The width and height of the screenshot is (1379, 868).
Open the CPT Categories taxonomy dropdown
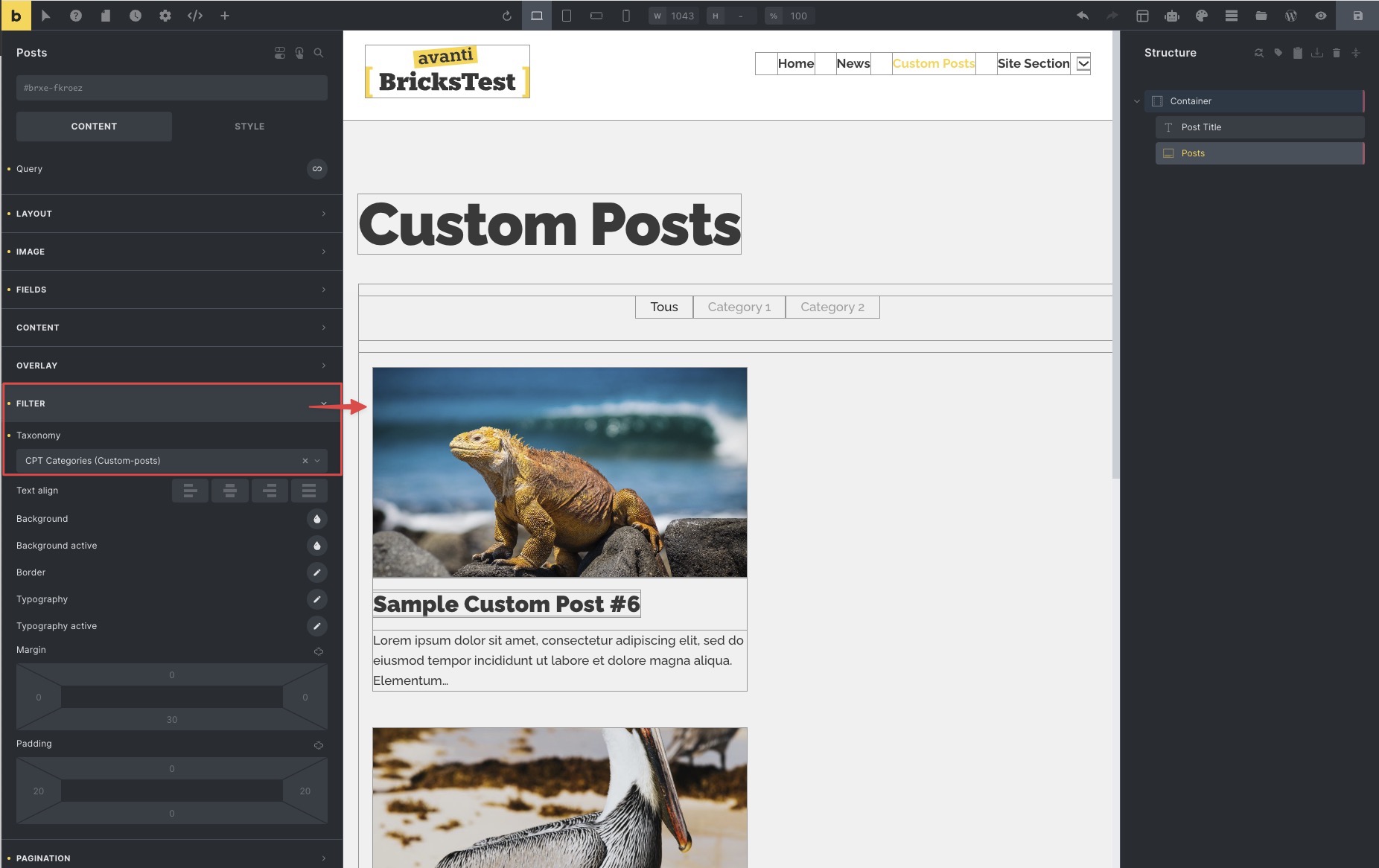click(x=172, y=461)
